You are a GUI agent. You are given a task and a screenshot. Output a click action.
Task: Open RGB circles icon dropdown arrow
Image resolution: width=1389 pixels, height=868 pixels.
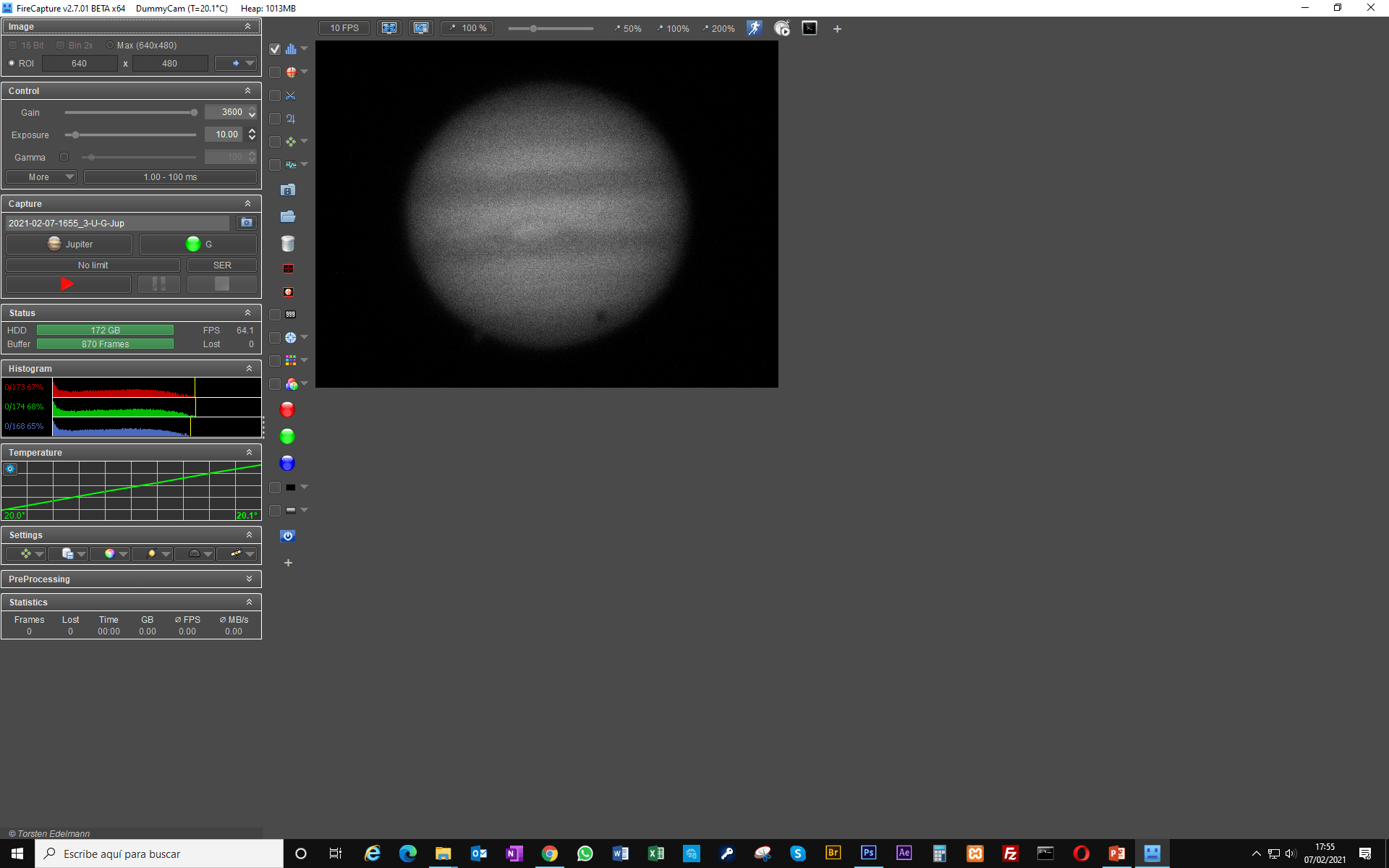tap(305, 383)
